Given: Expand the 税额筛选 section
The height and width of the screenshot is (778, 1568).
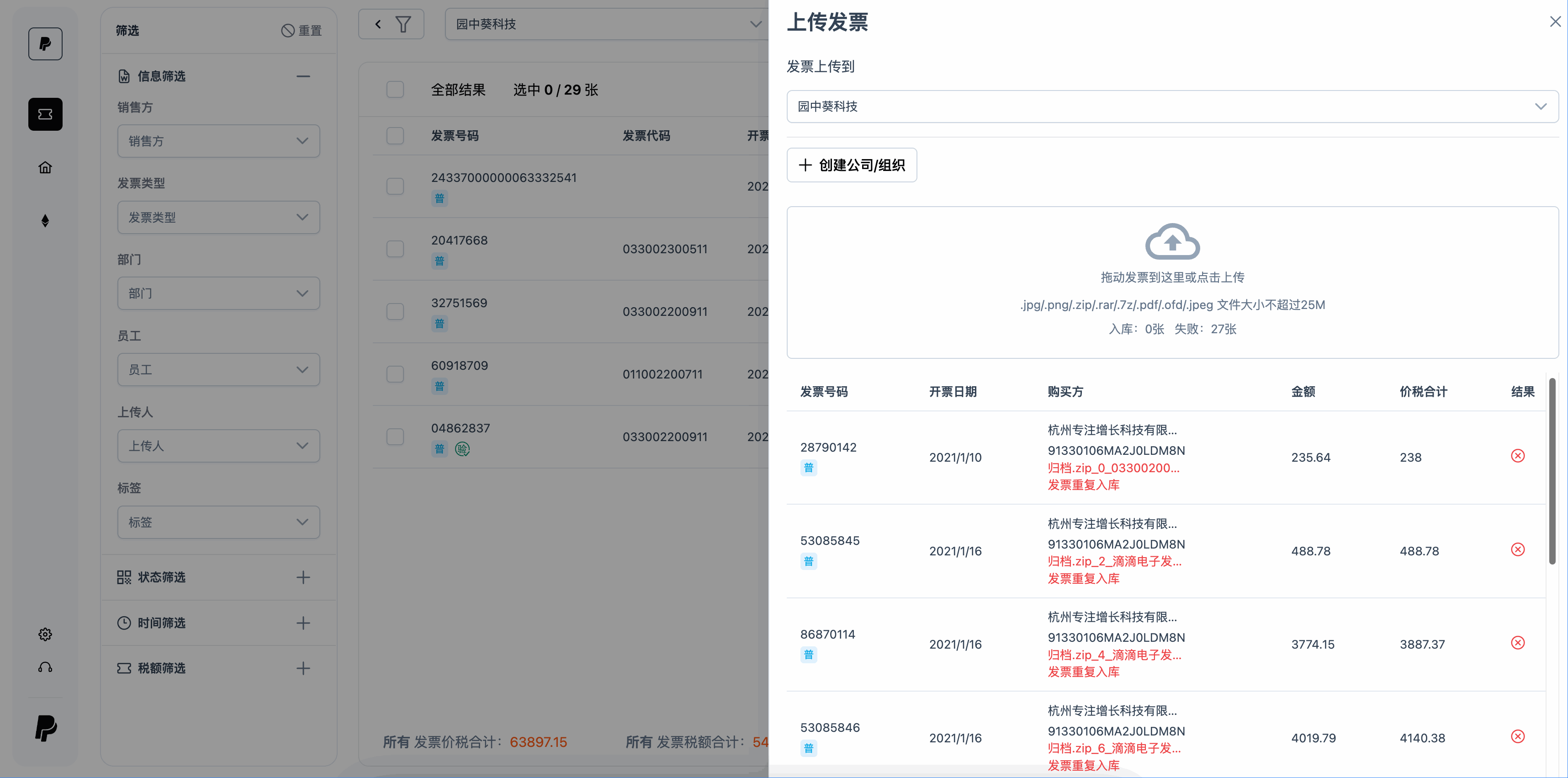Looking at the screenshot, I should [x=303, y=668].
